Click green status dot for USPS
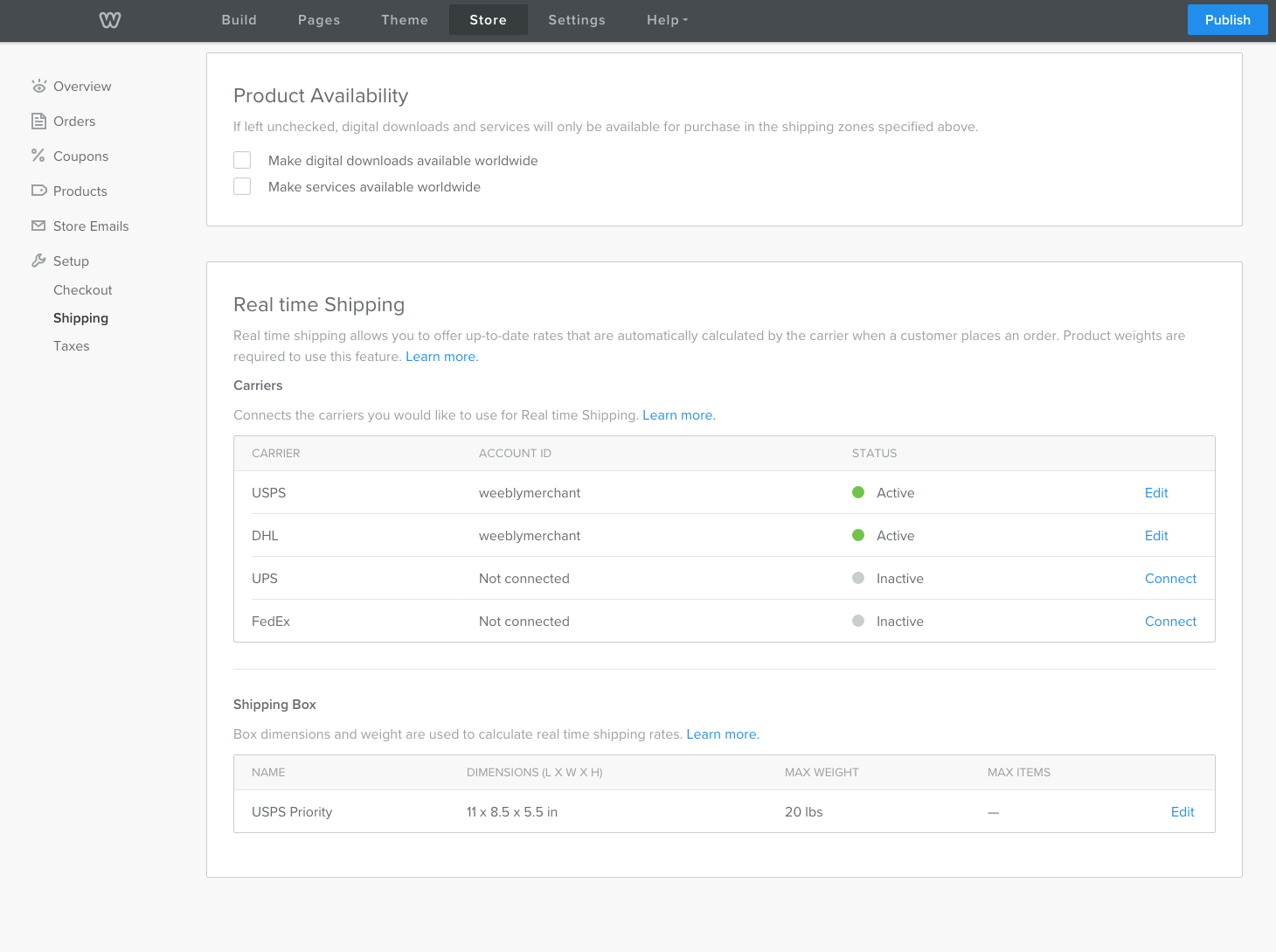This screenshot has height=952, width=1276. [858, 492]
